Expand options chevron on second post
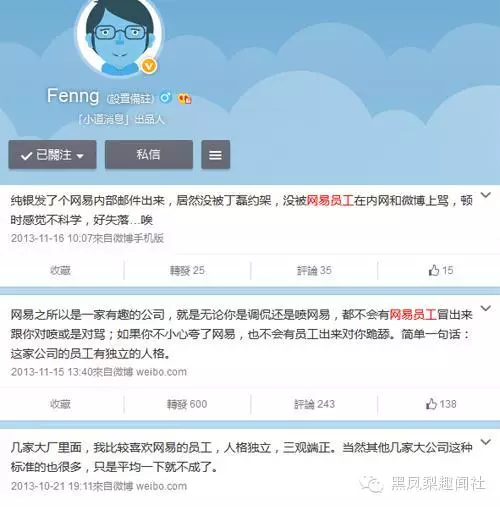The image size is (500, 507). [486, 308]
